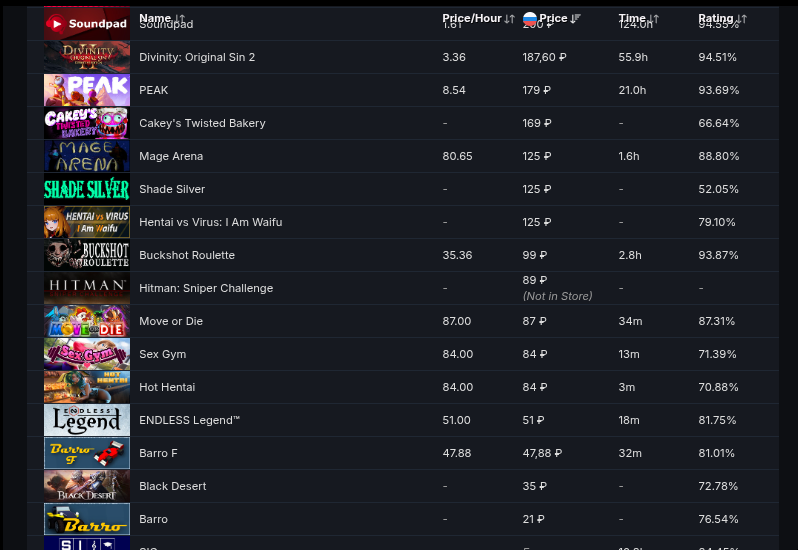
Task: Open Divinity: Original Sin 2 title
Action: [x=197, y=57]
